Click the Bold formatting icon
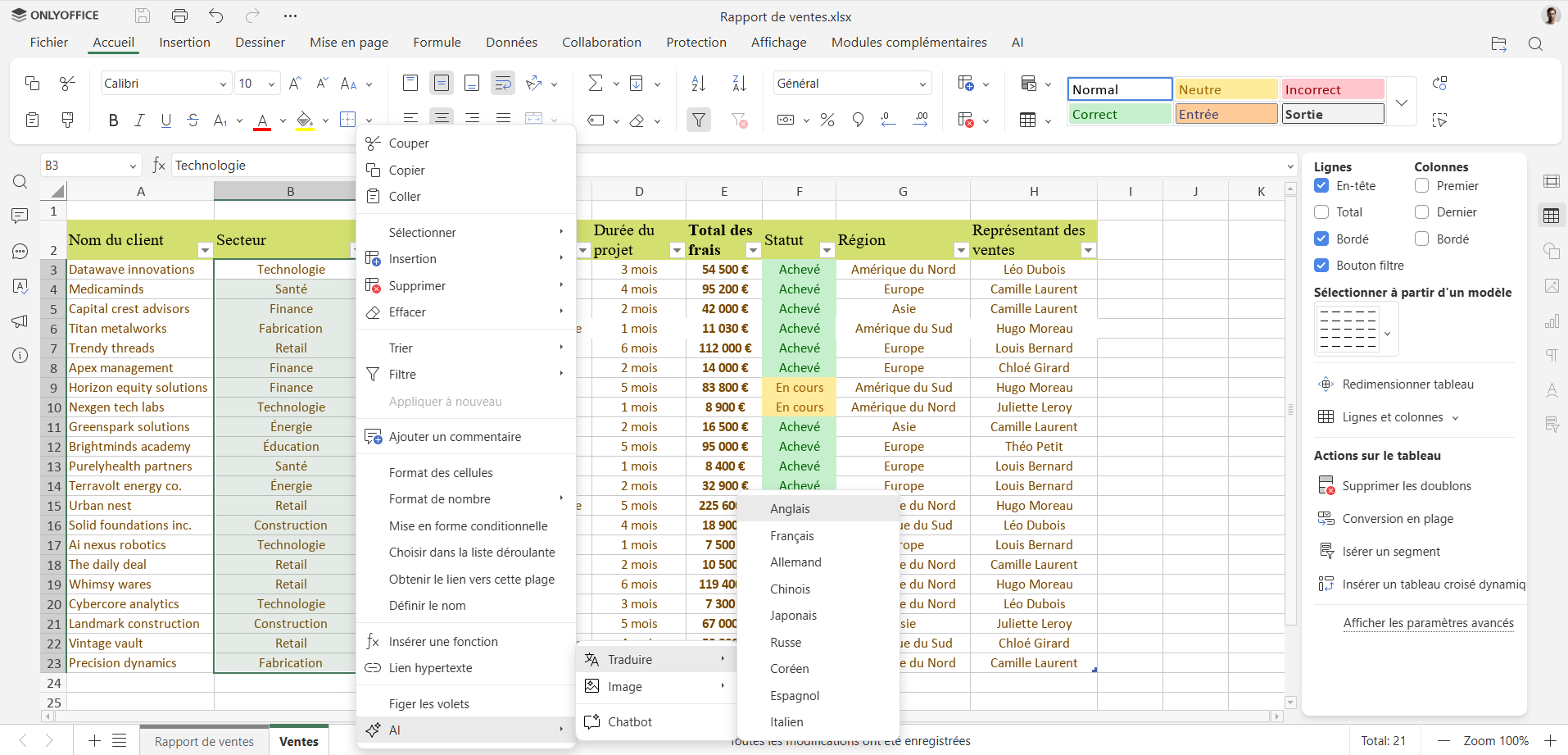Viewport: 1568px width, 755px height. coord(113,121)
